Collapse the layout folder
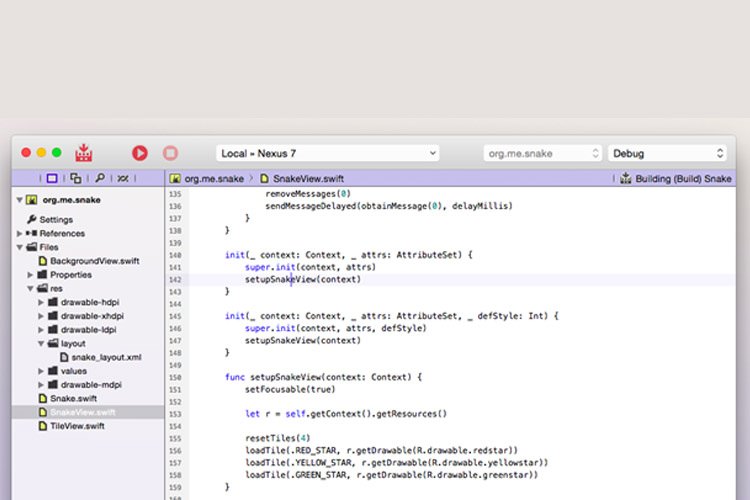The image size is (750, 500). (41, 344)
